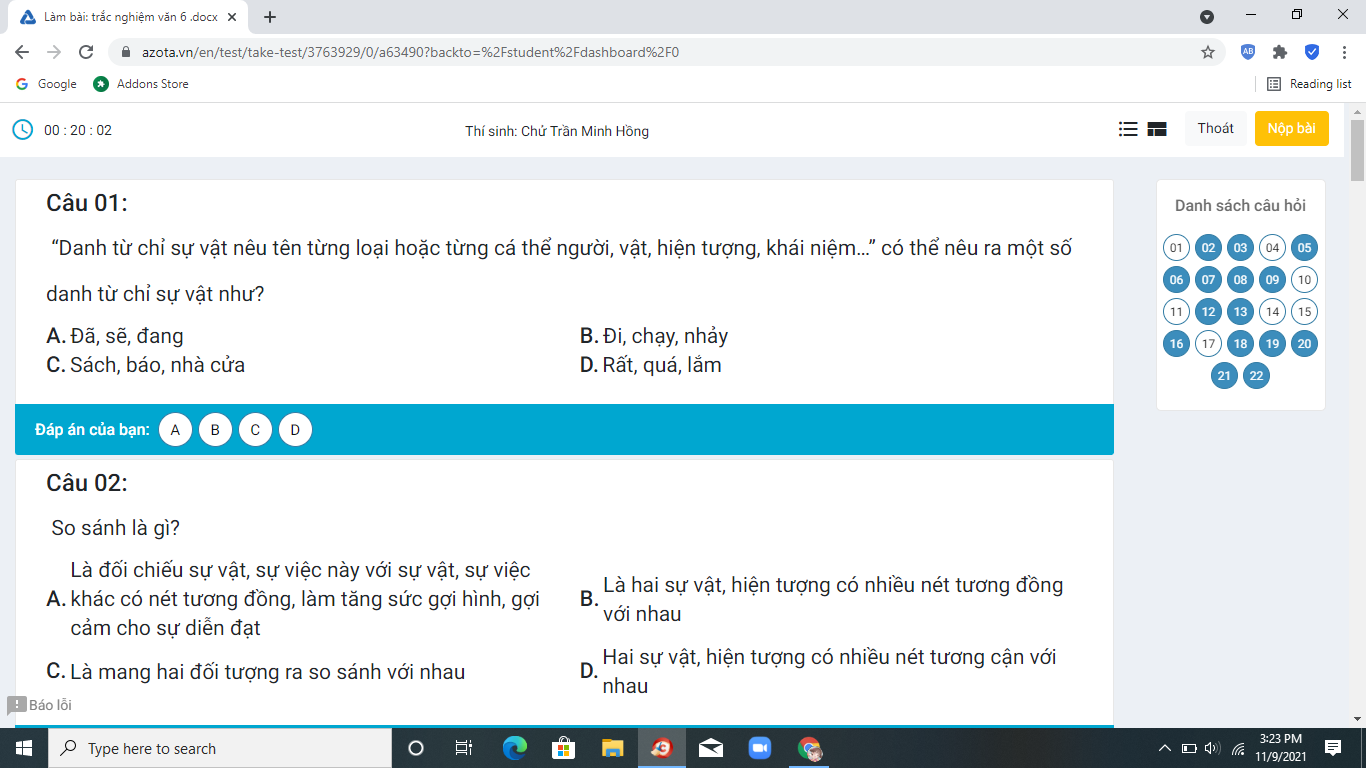
Task: Jump to question 11 in list
Action: 1176,312
